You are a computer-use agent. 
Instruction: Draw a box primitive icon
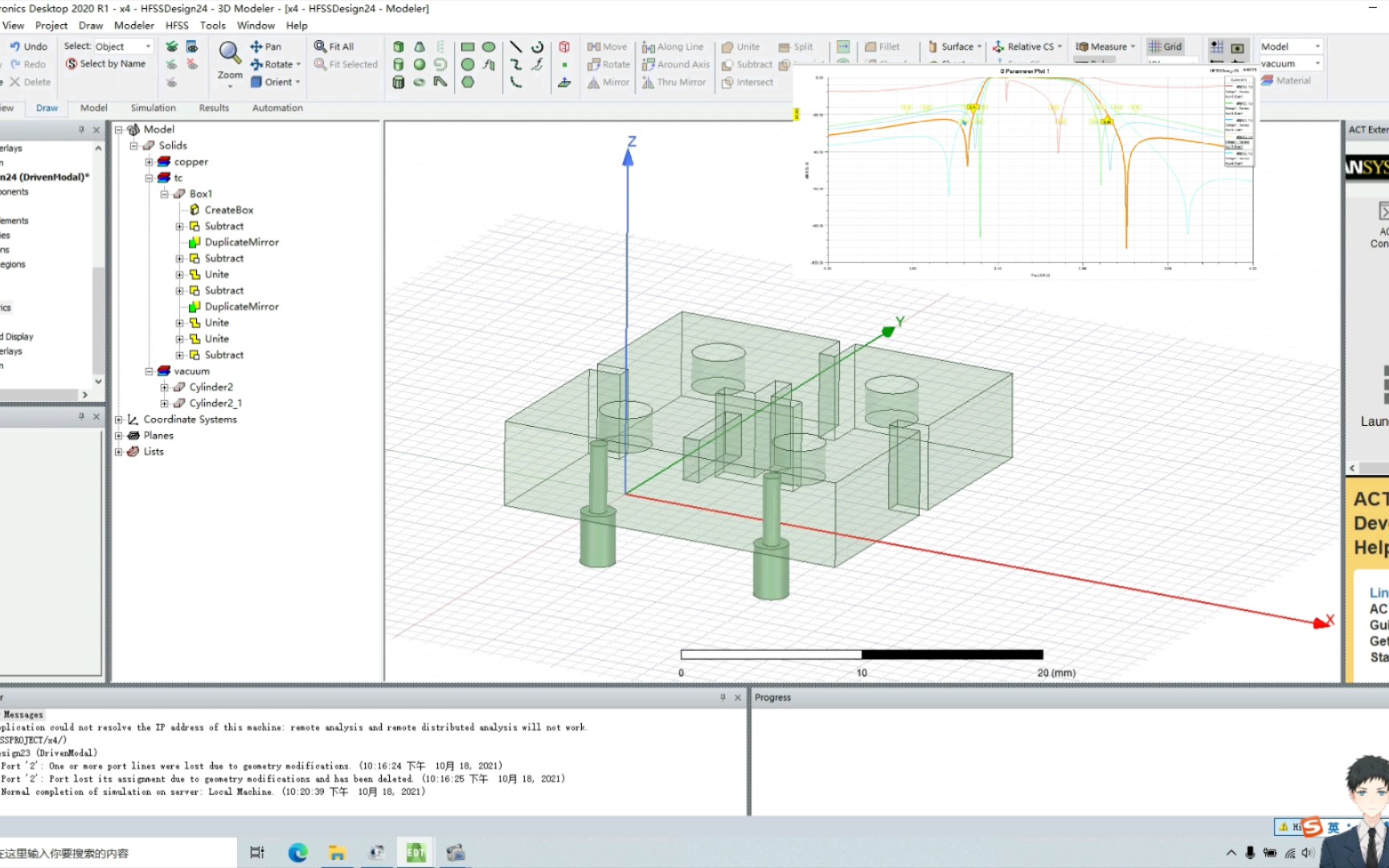tap(399, 47)
